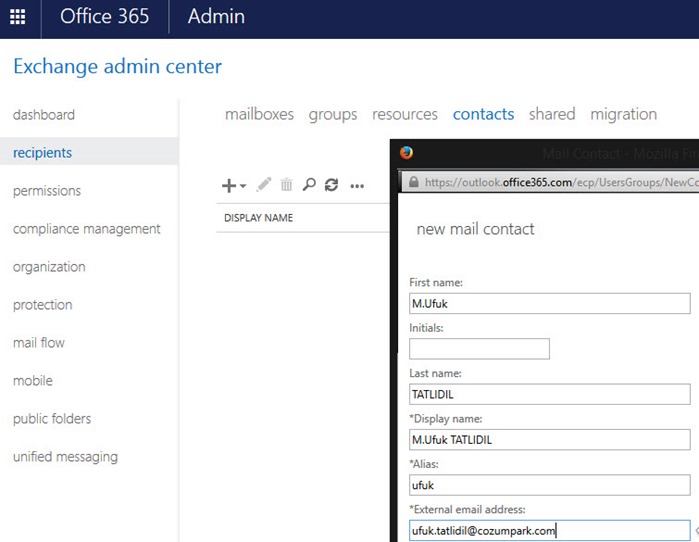Click the Admin header link
The image size is (699, 542).
click(216, 16)
